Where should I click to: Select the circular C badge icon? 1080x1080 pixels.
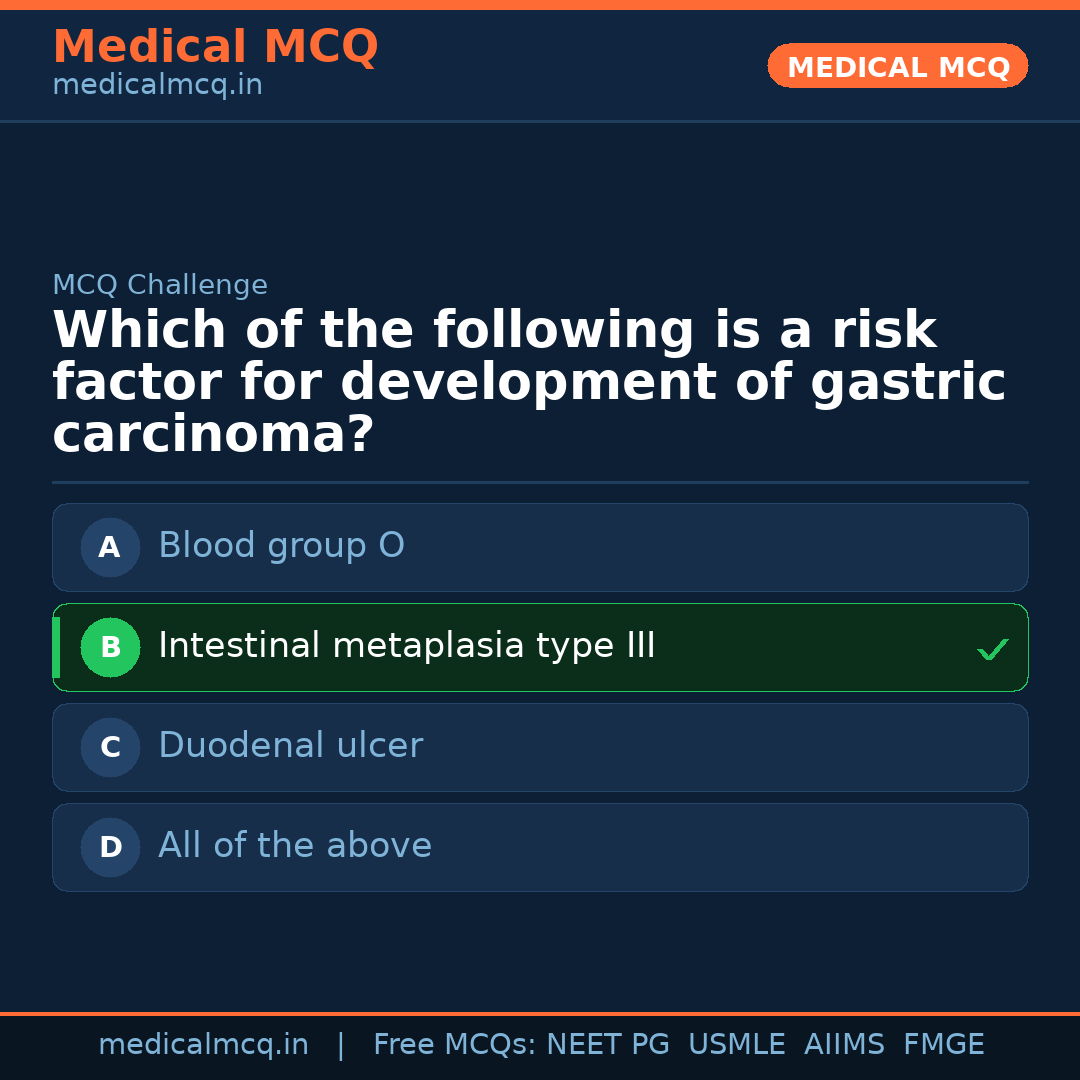coord(110,747)
